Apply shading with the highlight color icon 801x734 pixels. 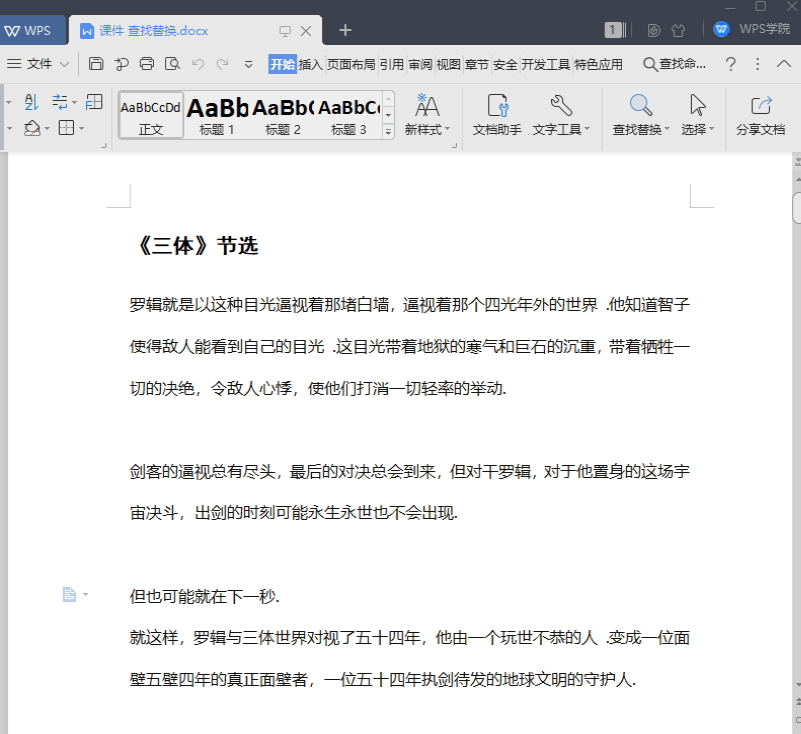[31, 128]
